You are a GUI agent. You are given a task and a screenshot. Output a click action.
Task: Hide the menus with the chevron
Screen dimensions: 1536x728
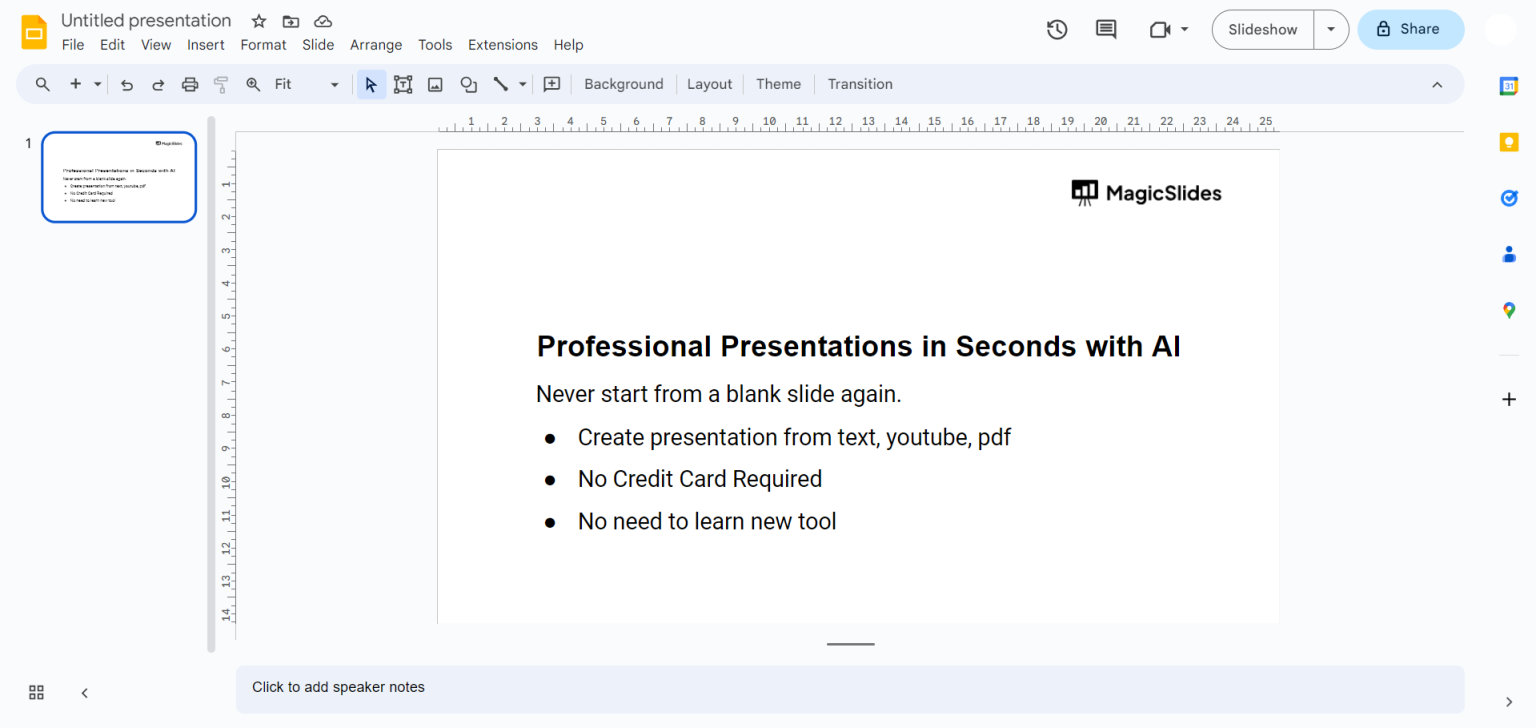pyautogui.click(x=1437, y=84)
